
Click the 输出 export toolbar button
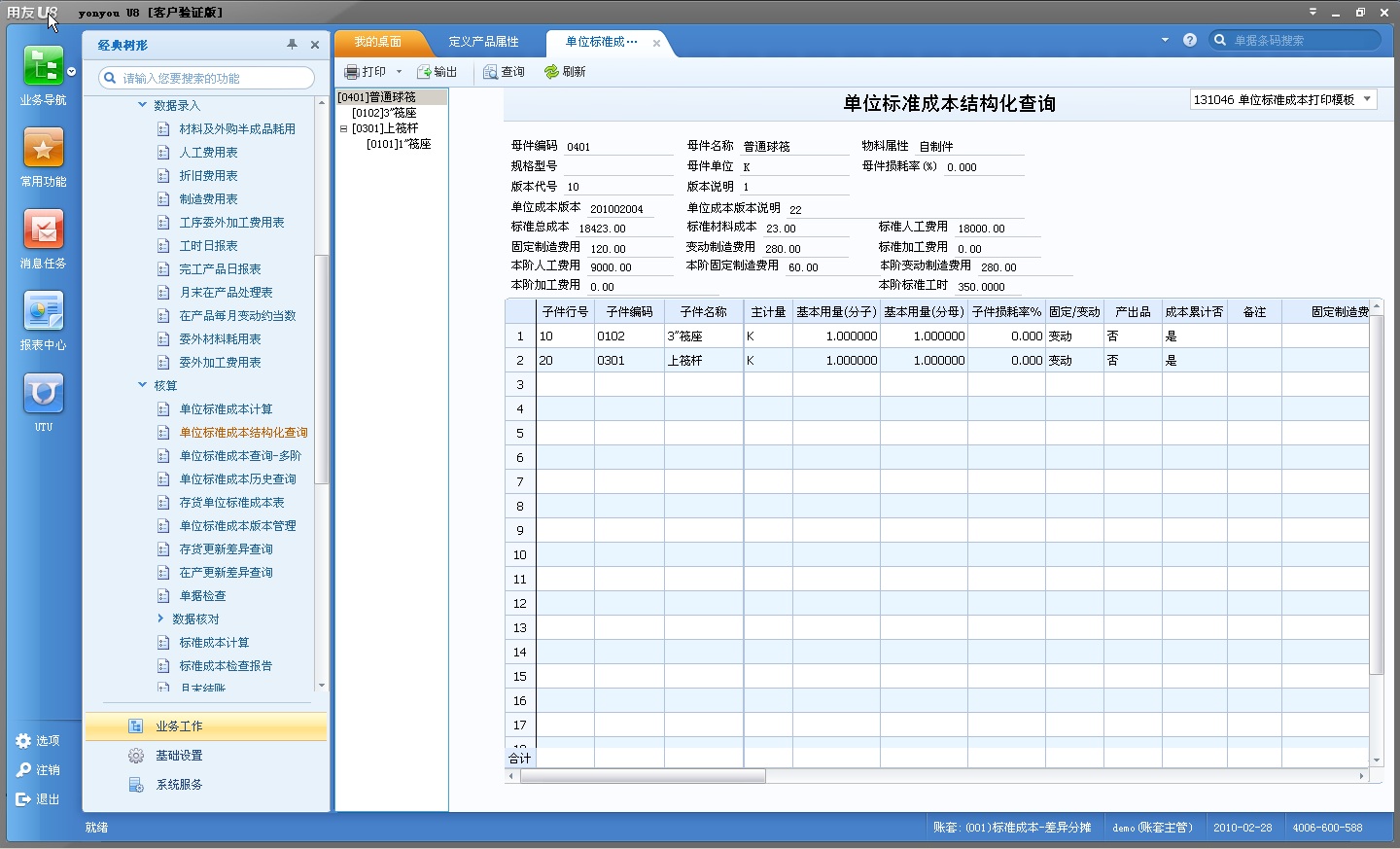pos(437,72)
